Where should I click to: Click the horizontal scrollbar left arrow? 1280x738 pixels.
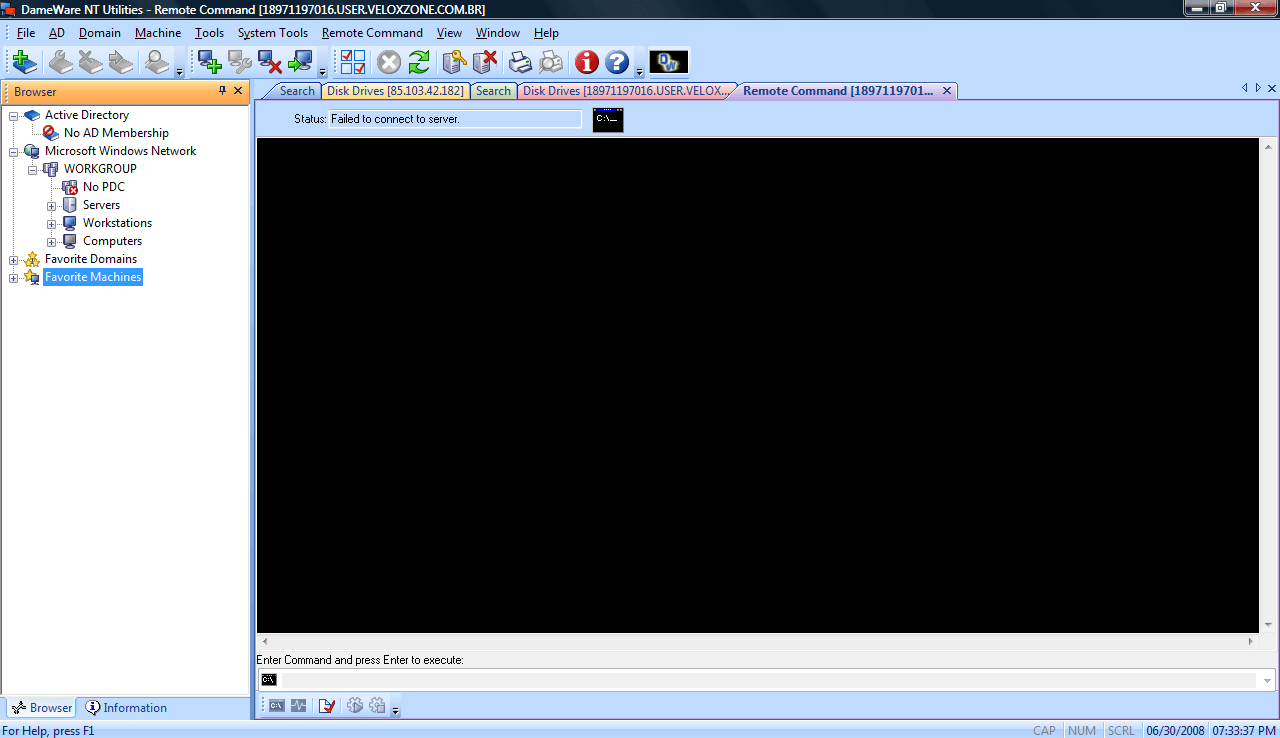(x=264, y=641)
